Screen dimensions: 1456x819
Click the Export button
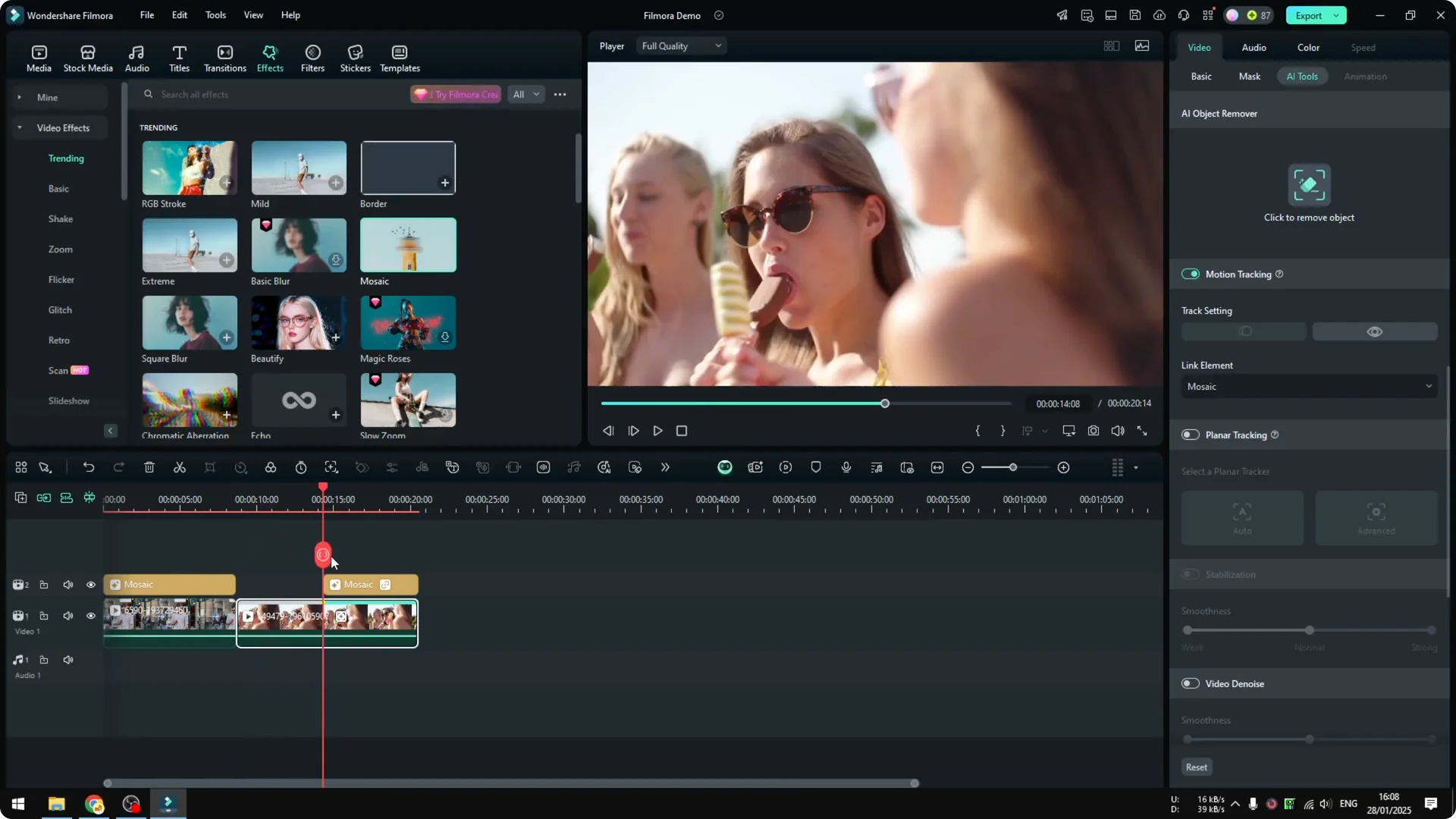1310,15
